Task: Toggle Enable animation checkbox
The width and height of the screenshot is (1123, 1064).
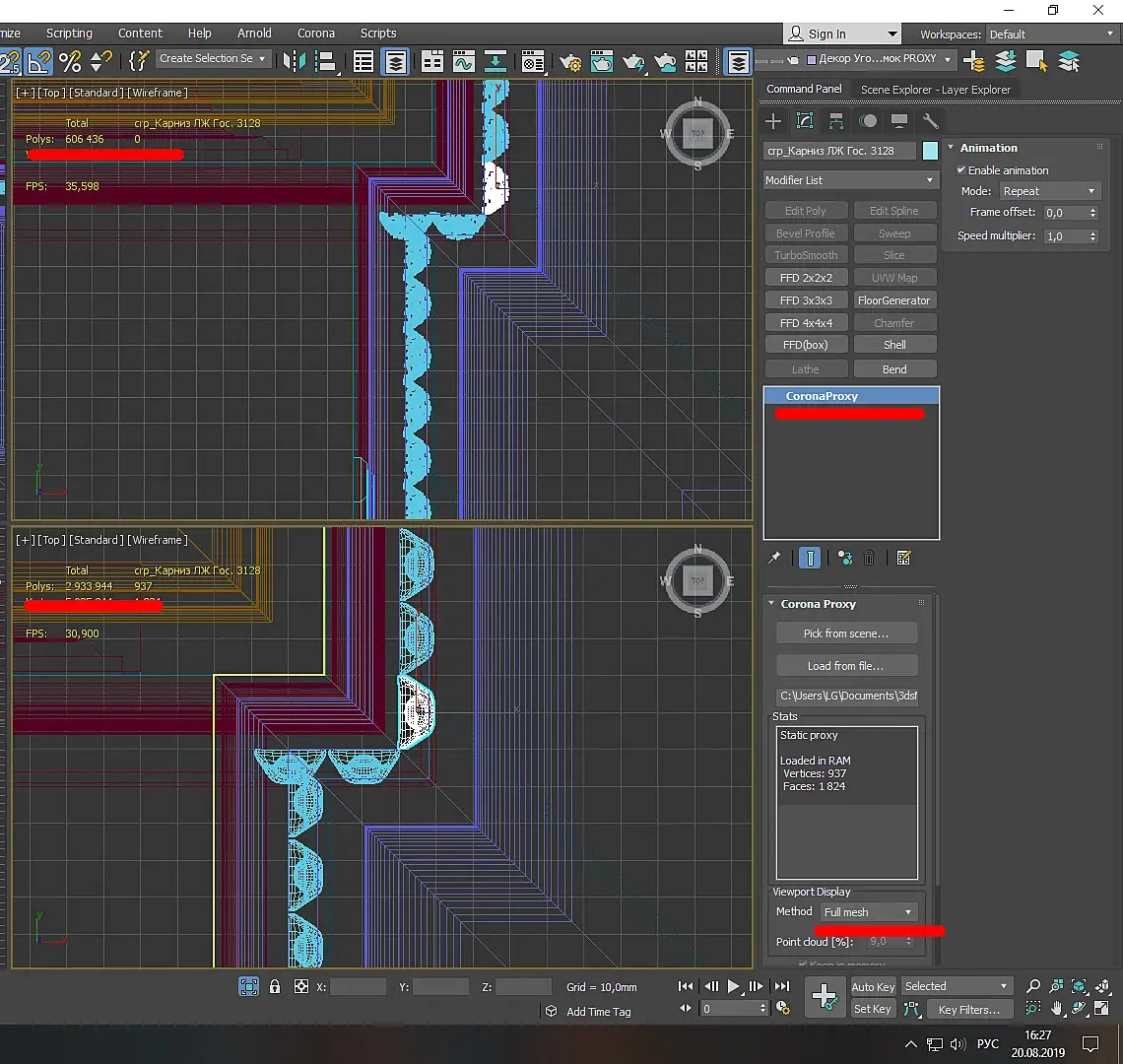Action: point(961,170)
